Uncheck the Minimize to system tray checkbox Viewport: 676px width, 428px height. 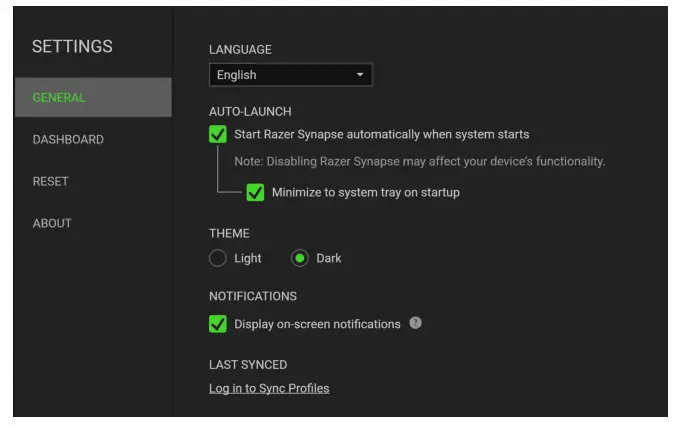pos(255,192)
